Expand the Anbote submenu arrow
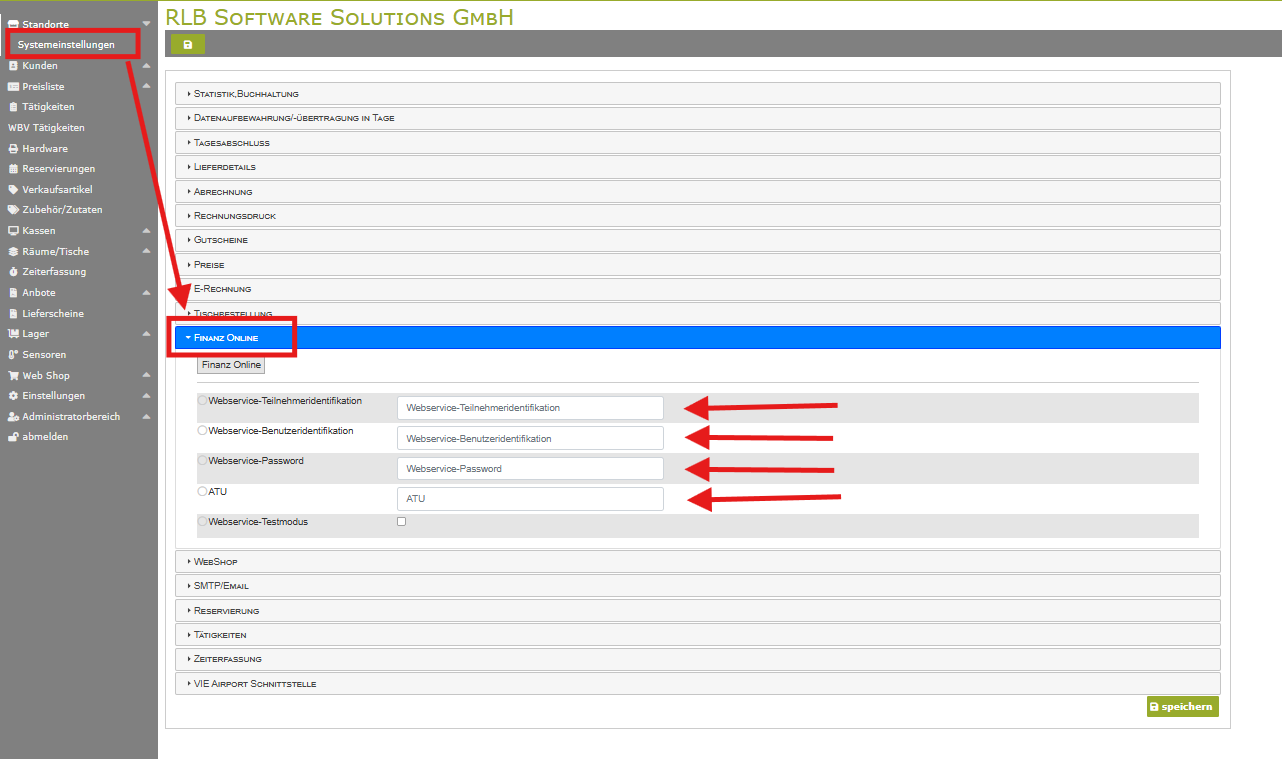The image size is (1282, 759). [146, 293]
